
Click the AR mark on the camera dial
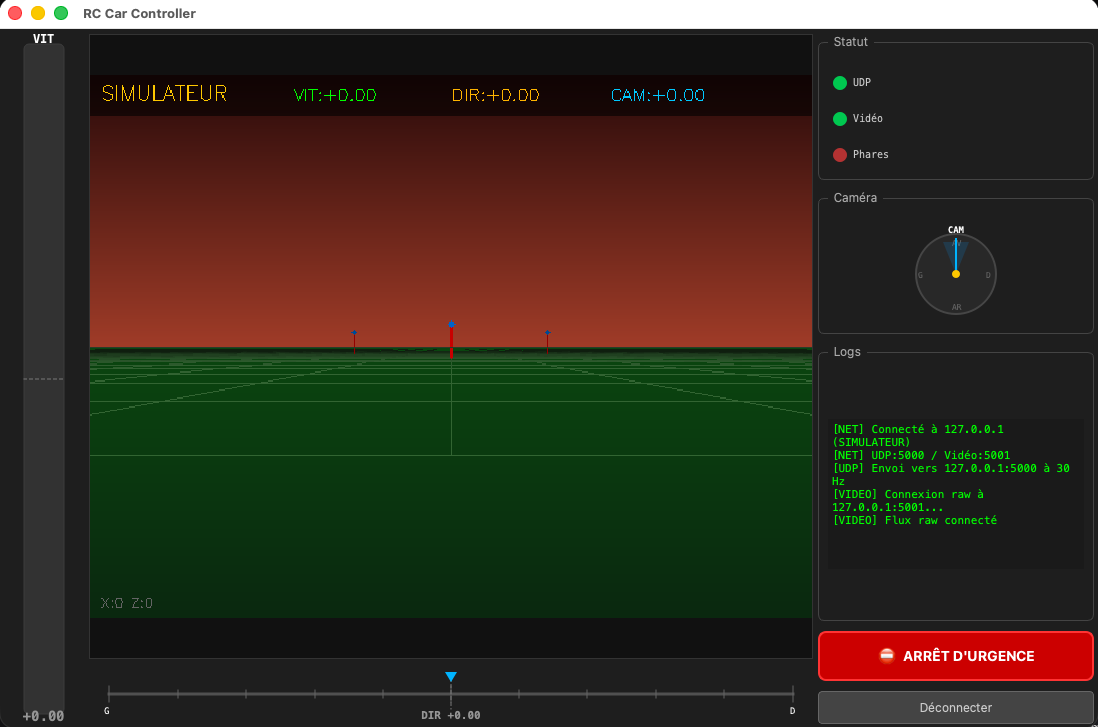956,307
